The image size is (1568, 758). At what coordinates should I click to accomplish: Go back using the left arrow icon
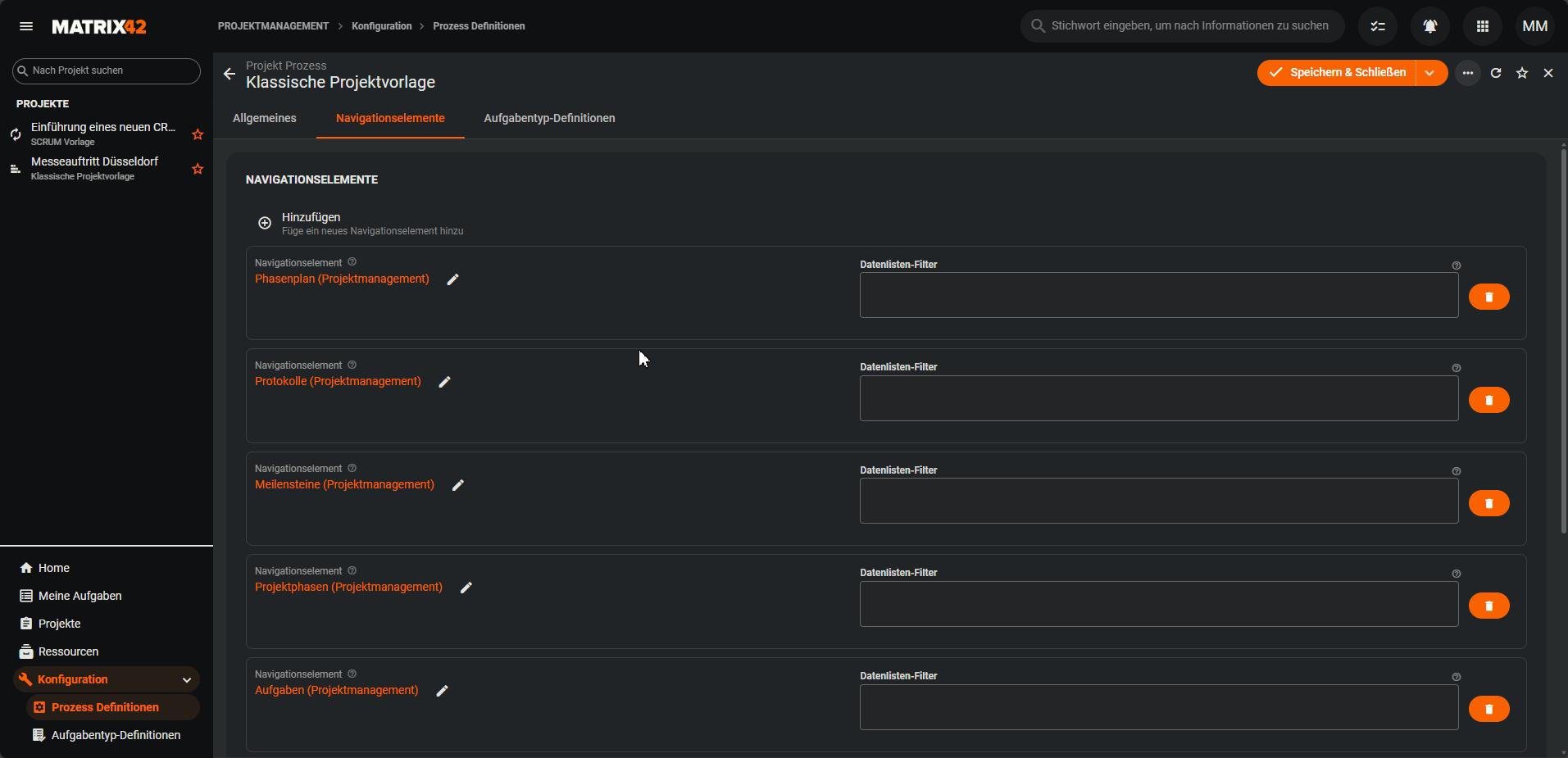click(230, 74)
